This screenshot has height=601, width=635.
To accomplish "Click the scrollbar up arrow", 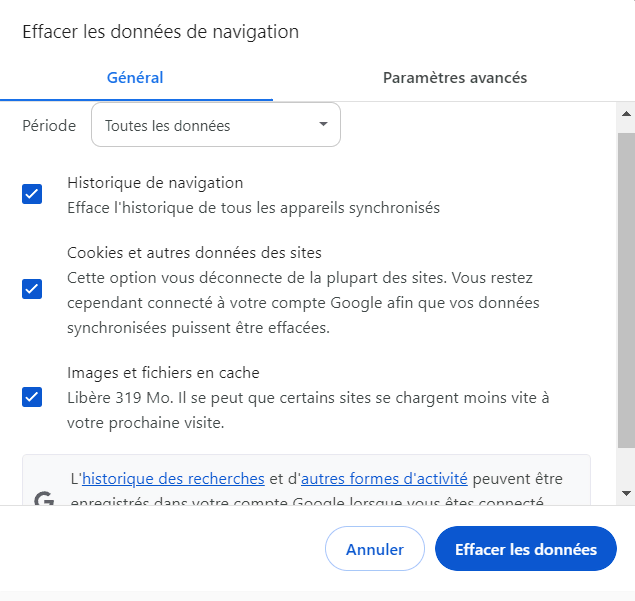I will point(626,112).
